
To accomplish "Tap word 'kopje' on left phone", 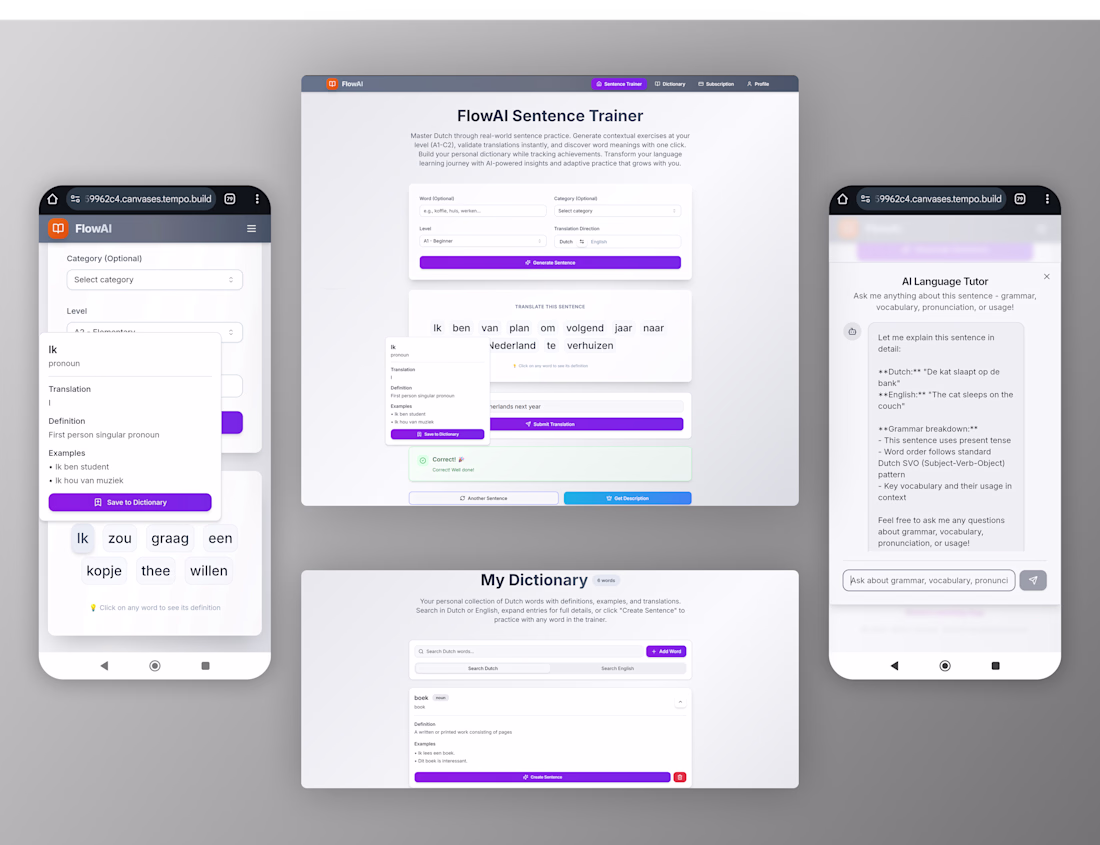I will (x=104, y=571).
